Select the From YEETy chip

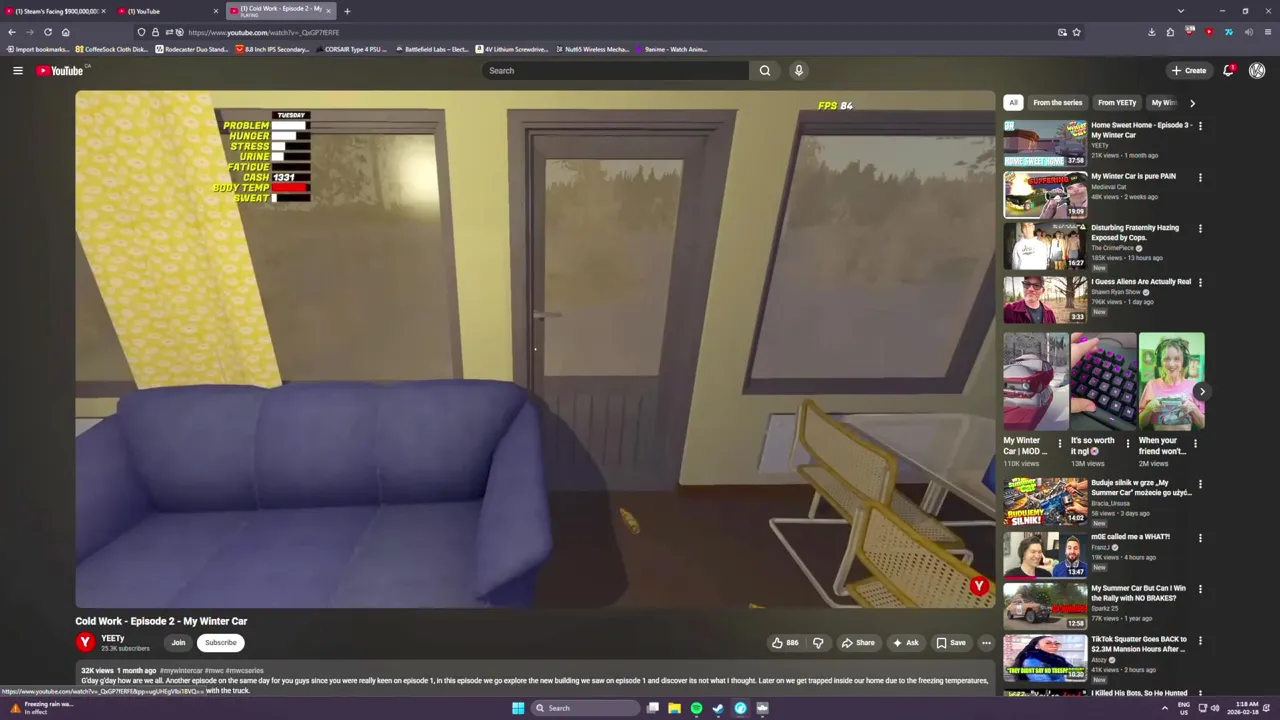point(1117,102)
